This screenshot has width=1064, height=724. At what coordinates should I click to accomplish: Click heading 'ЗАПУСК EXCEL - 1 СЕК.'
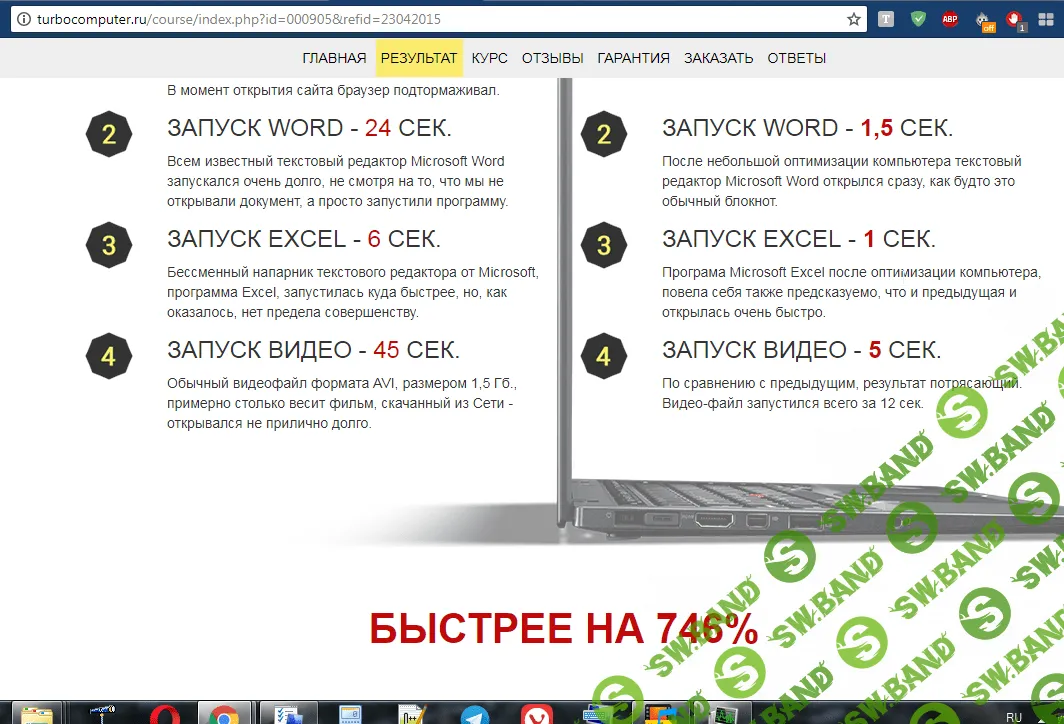click(799, 239)
